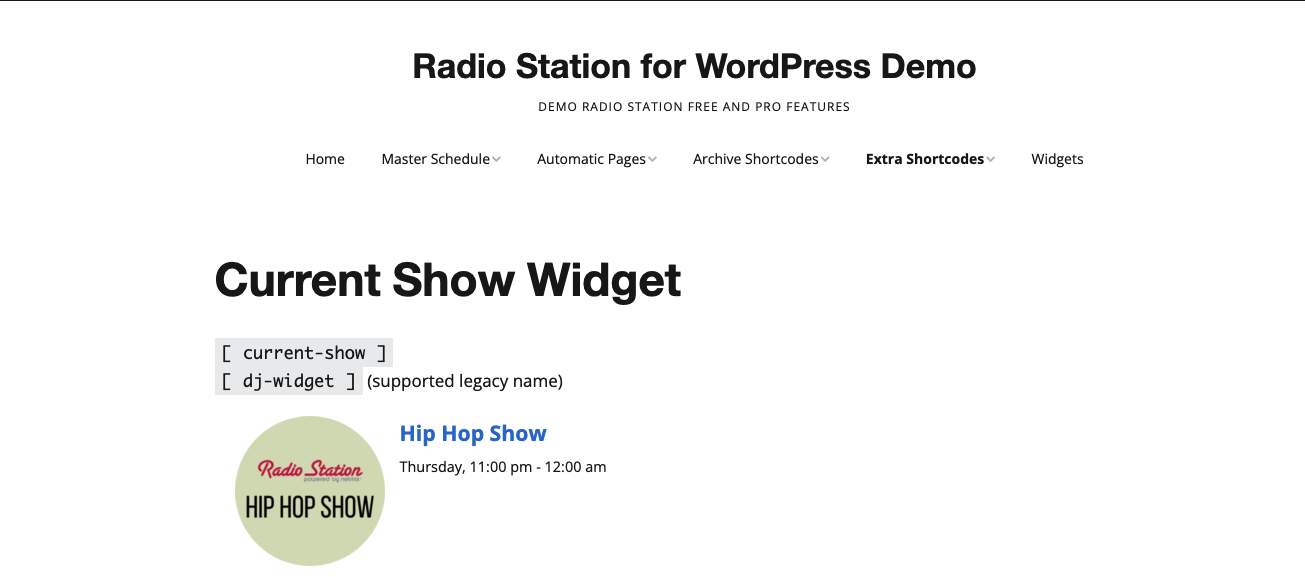Expand the Automatic Pages dropdown
The image size is (1305, 577).
coord(652,158)
